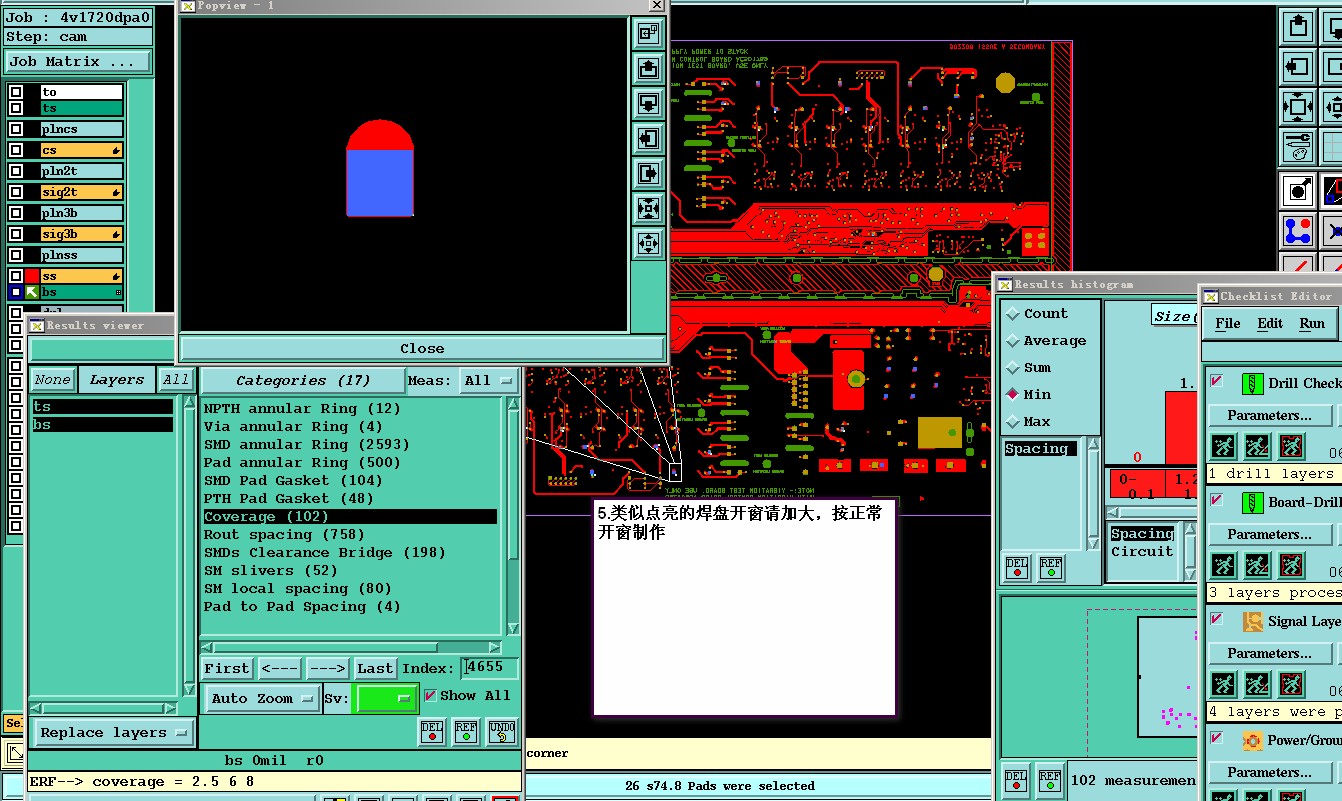Click layers list scroll-up arrow in Results viewer
1342x801 pixels.
[189, 404]
